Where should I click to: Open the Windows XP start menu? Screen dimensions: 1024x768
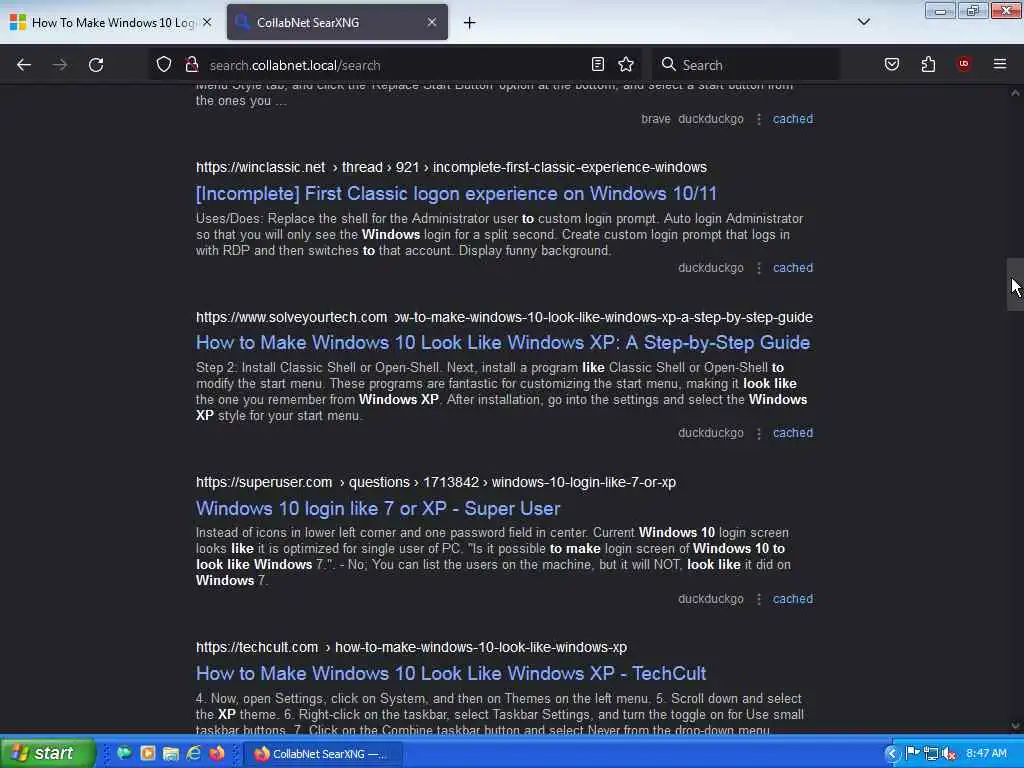pyautogui.click(x=47, y=753)
